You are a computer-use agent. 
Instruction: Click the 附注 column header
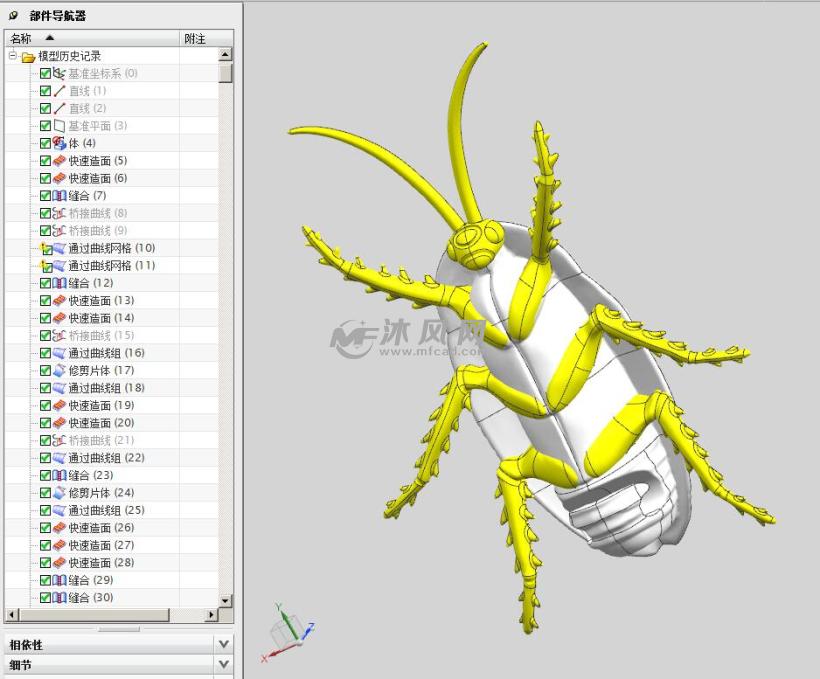coord(196,38)
